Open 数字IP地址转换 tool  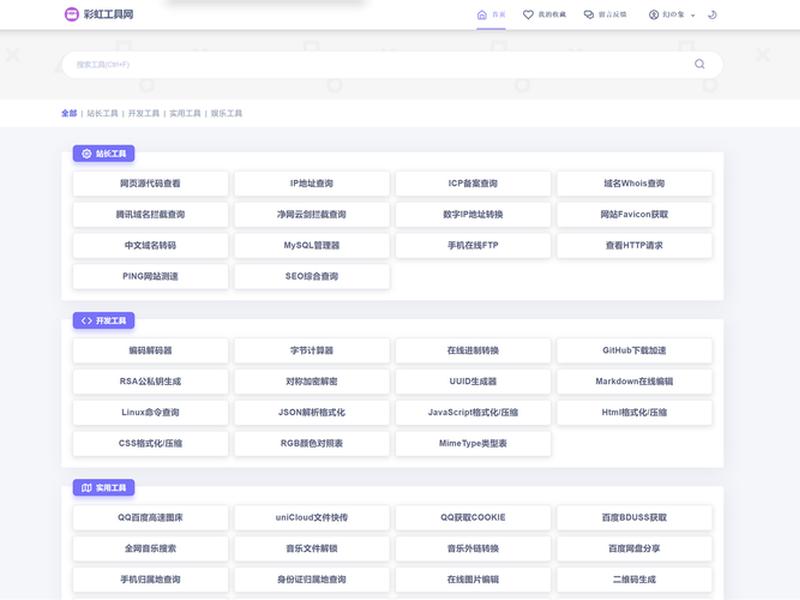click(473, 215)
